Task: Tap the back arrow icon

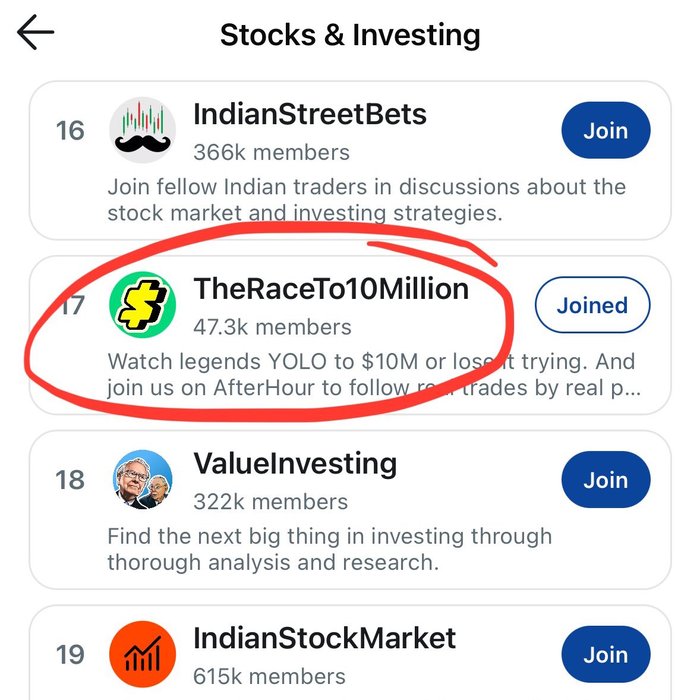Action: tap(36, 33)
